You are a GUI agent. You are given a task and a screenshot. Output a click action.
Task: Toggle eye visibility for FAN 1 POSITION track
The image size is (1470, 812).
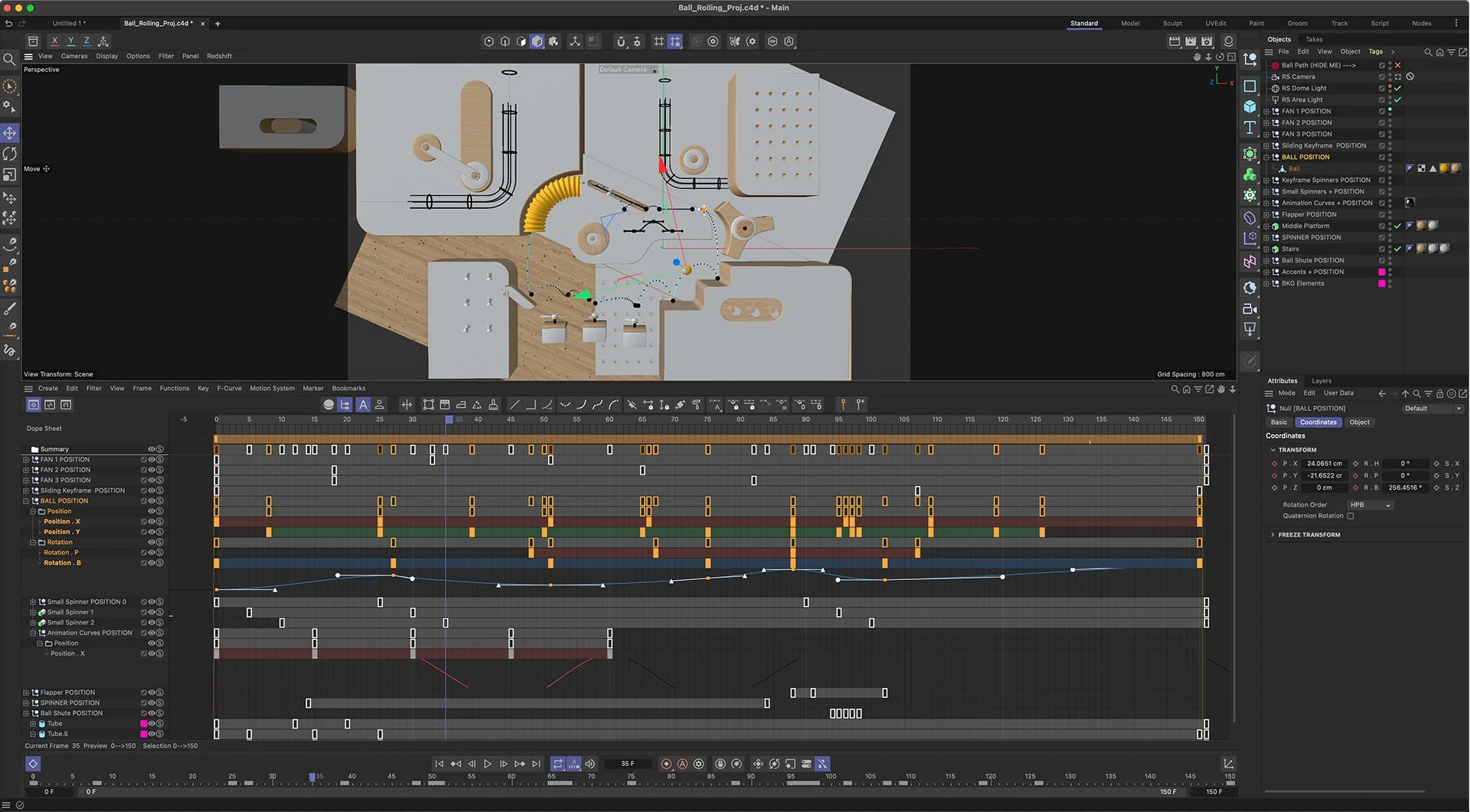[152, 460]
